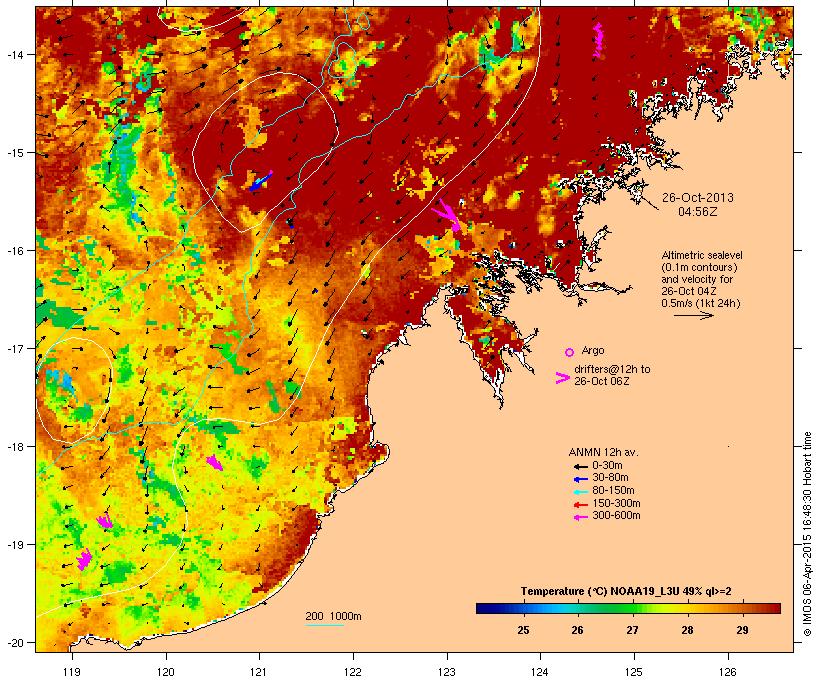Viewport: 820px width, 680px height.
Task: Click the magenta Argo circle legend symbol
Action: tap(570, 352)
